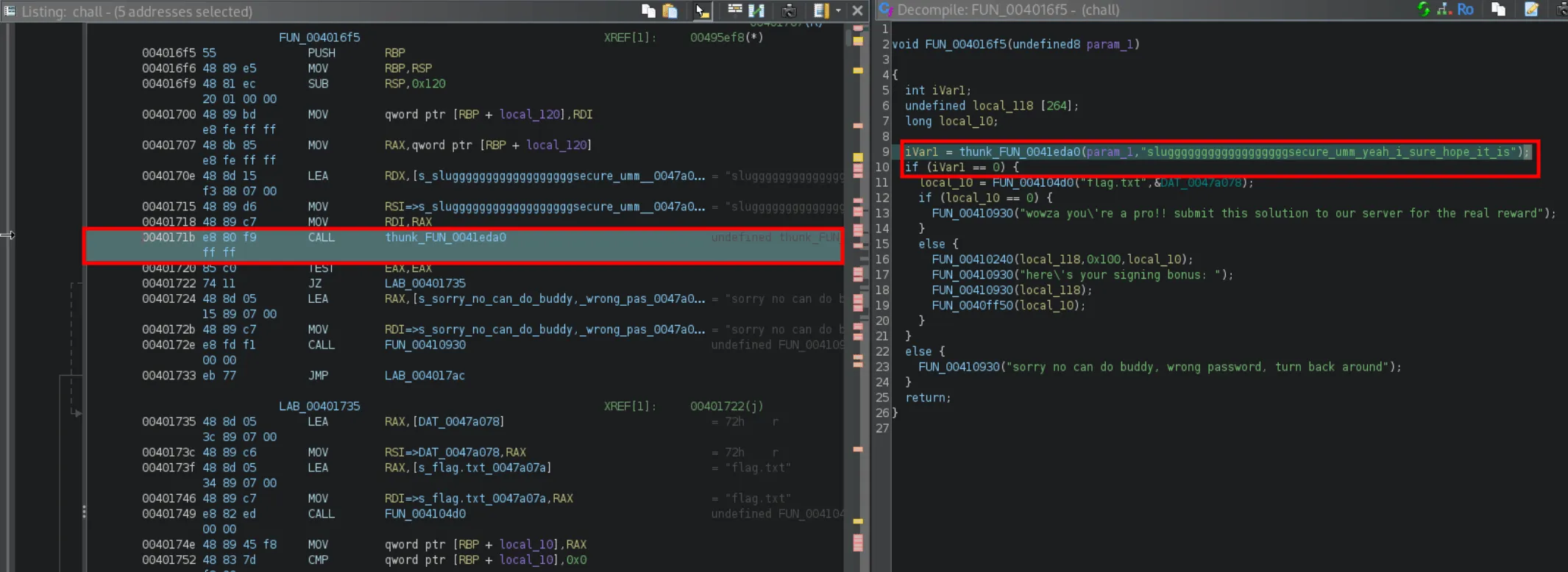Viewport: 1568px width, 572px height.
Task: Click function signature void FUN_004016f5 in Decompile
Action: 1015,45
